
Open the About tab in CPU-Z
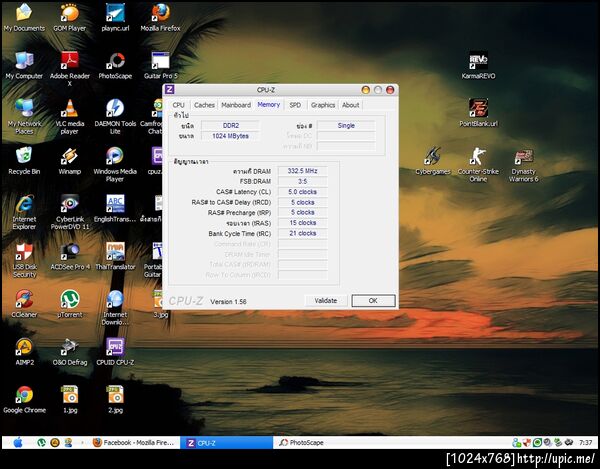coord(351,105)
